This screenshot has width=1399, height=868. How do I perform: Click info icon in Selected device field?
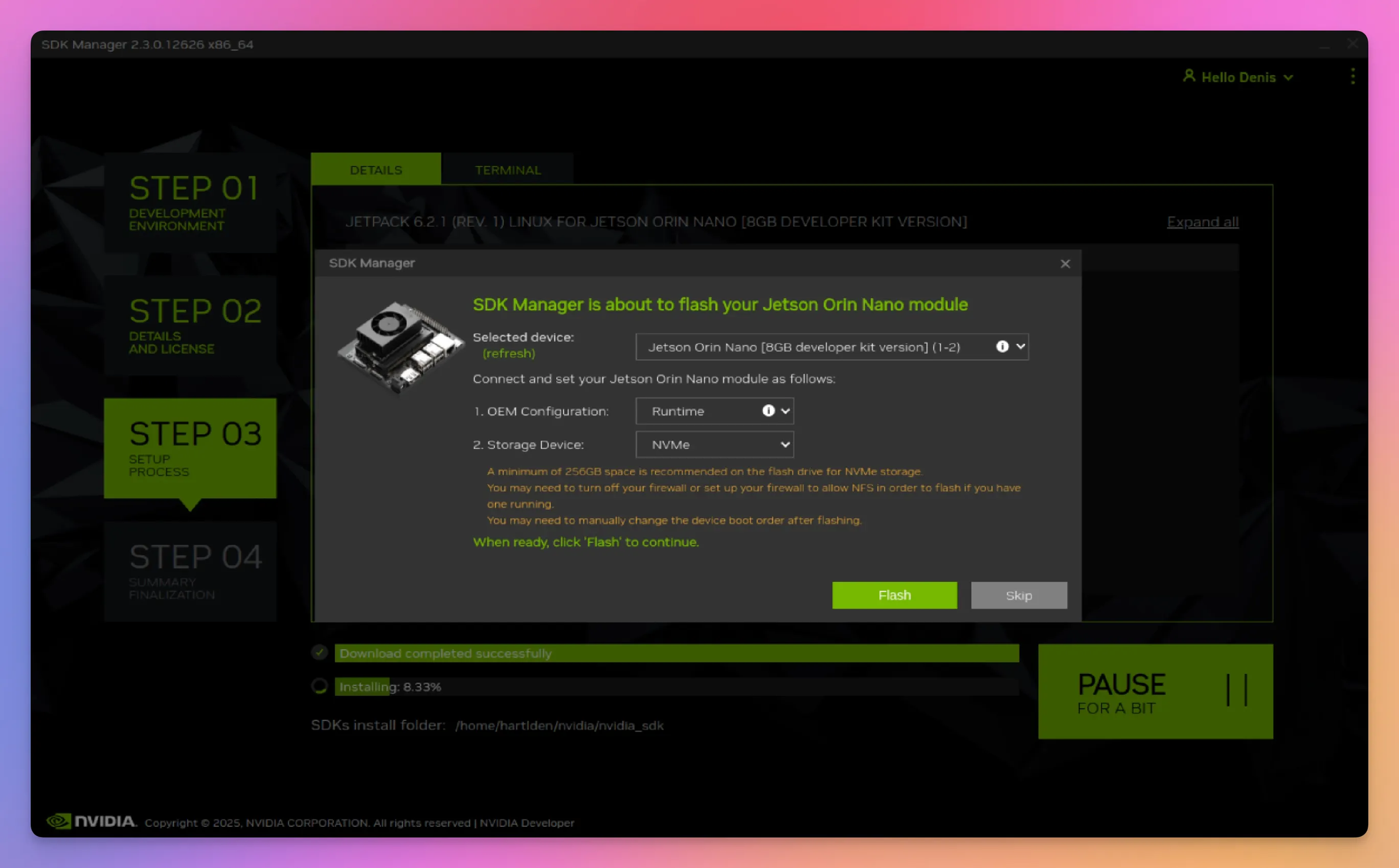[x=1002, y=347]
